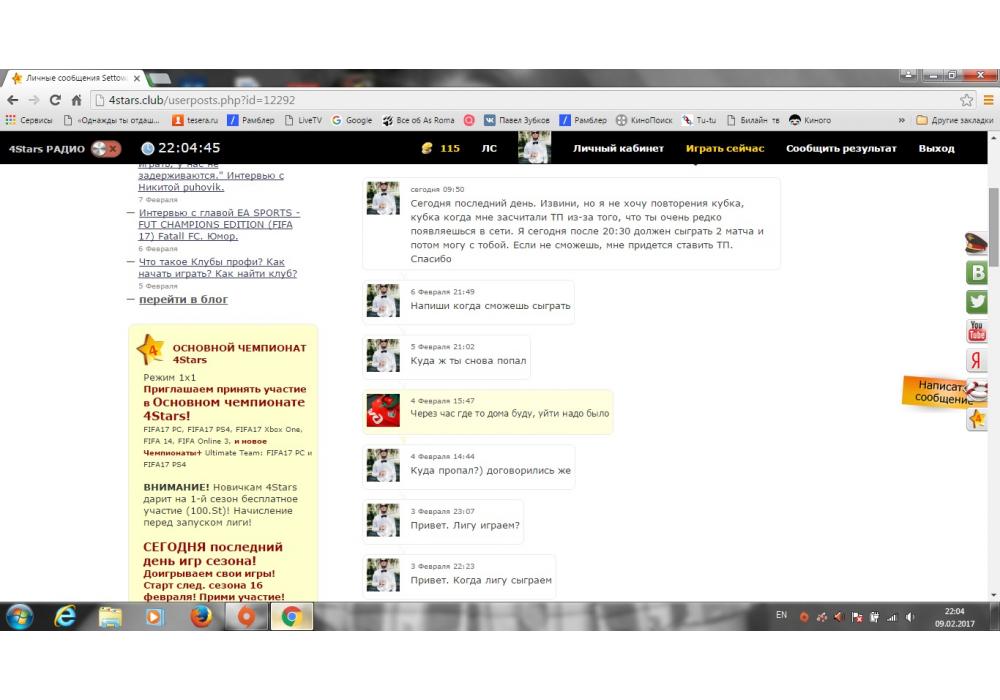Open the 'Другие закладки' bookmarks folder
This screenshot has width=1000, height=700.
point(954,120)
